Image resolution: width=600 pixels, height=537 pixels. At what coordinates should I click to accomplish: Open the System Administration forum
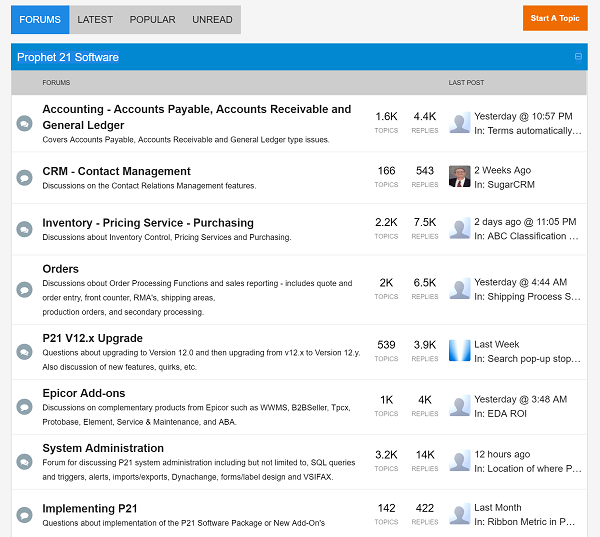pos(103,448)
